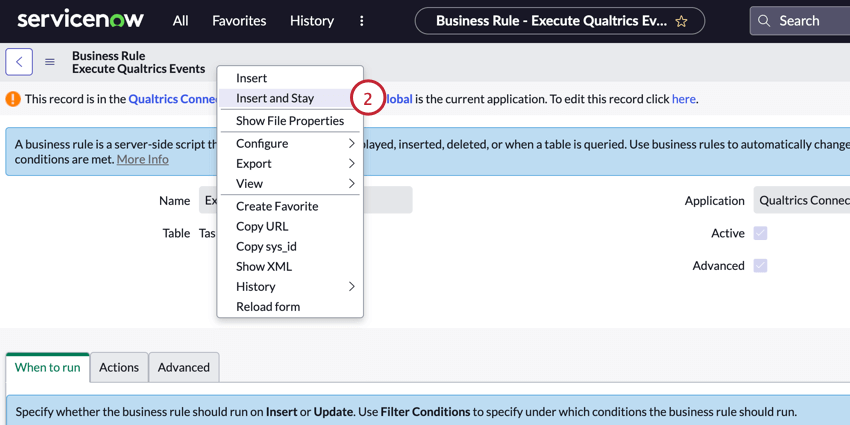Toggle the Active checkbox
This screenshot has height=425, width=850.
[760, 233]
